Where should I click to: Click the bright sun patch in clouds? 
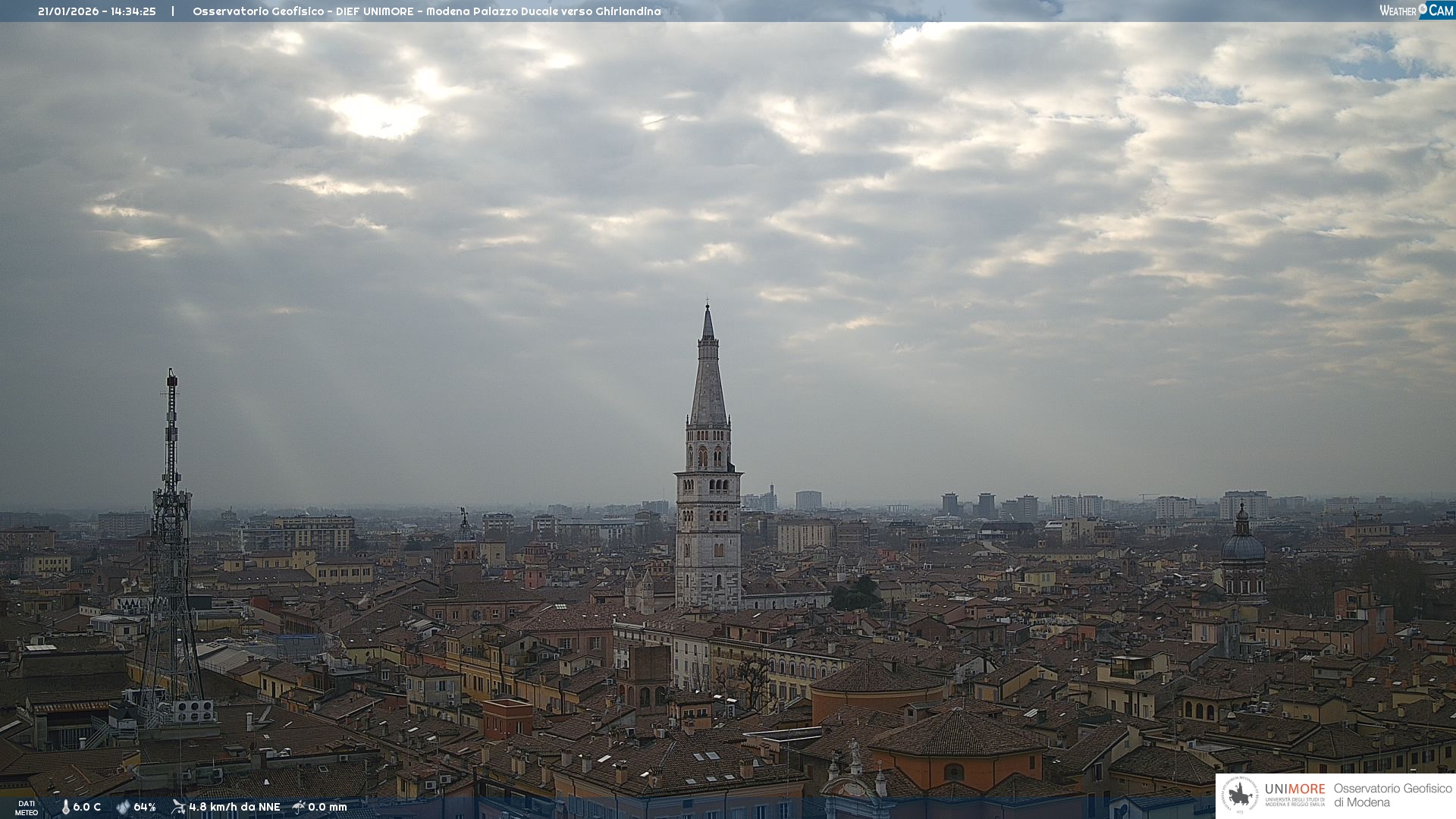coord(377,115)
